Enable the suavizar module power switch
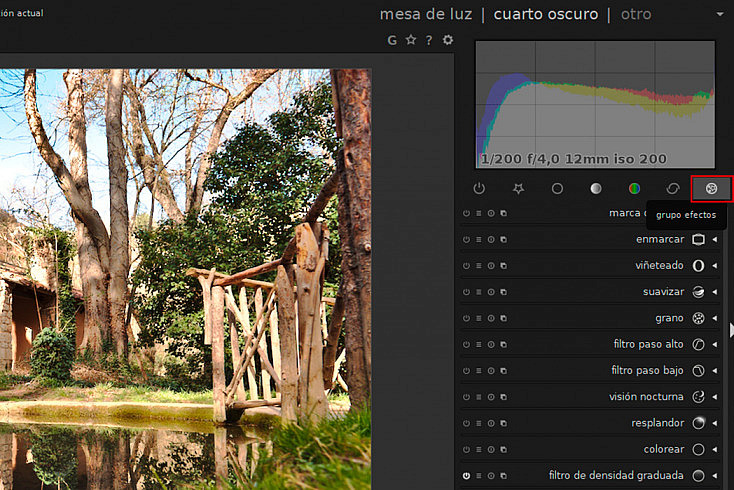This screenshot has height=490, width=734. pyautogui.click(x=466, y=292)
